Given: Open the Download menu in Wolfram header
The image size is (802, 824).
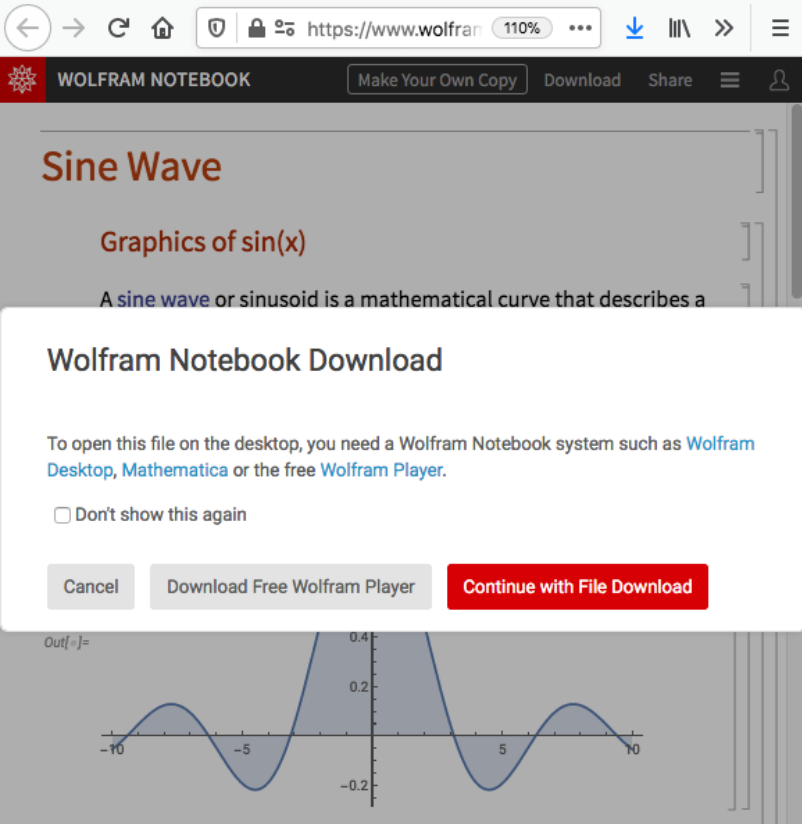Looking at the screenshot, I should [x=582, y=80].
